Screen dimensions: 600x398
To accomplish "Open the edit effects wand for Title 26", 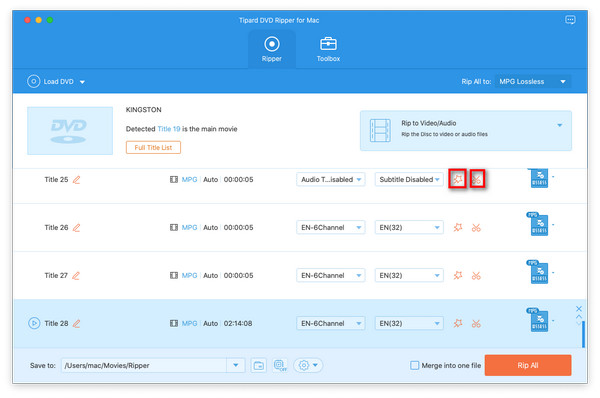I will [458, 227].
